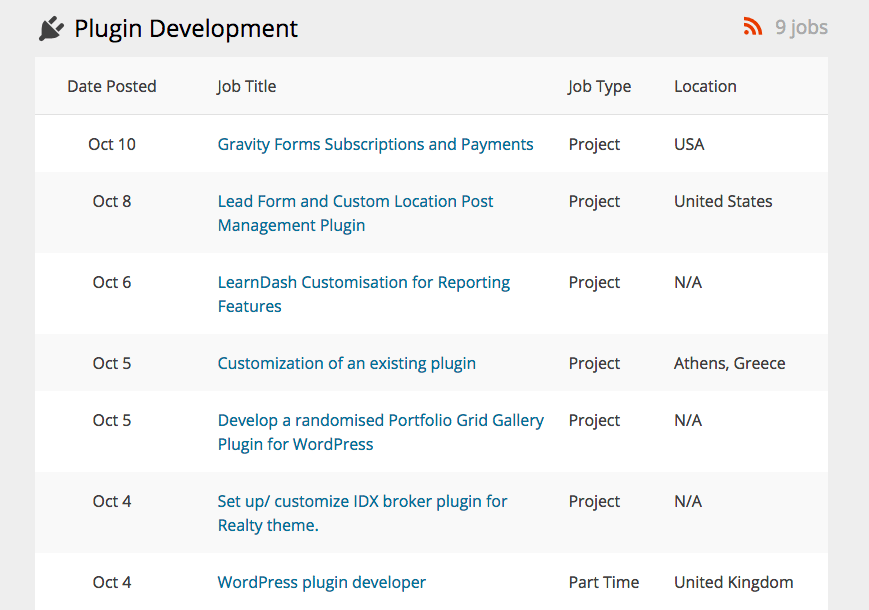Click the Location column header

pos(705,86)
